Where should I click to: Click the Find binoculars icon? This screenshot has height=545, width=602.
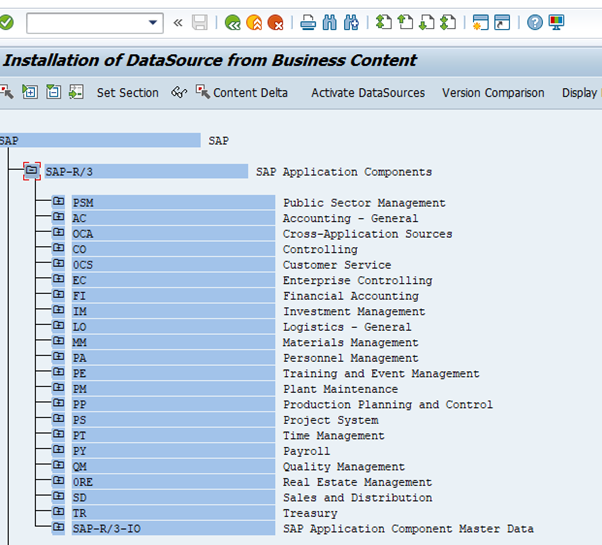click(330, 23)
